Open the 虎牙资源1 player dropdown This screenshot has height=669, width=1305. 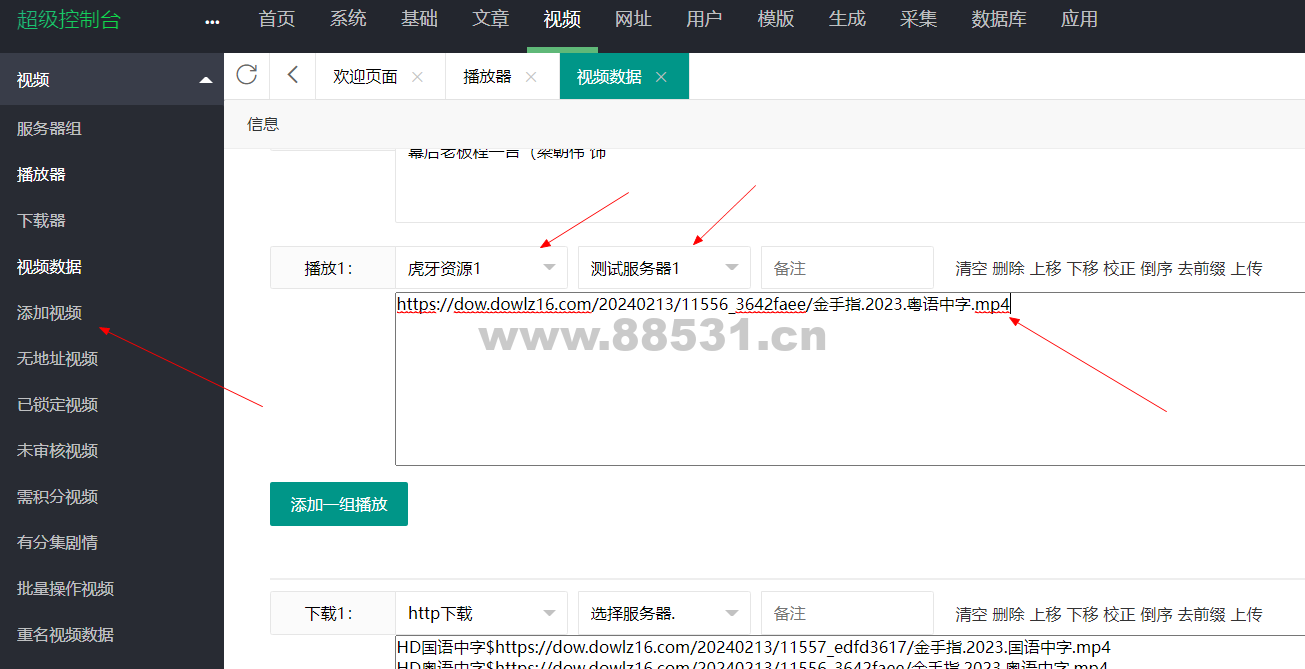tap(481, 268)
